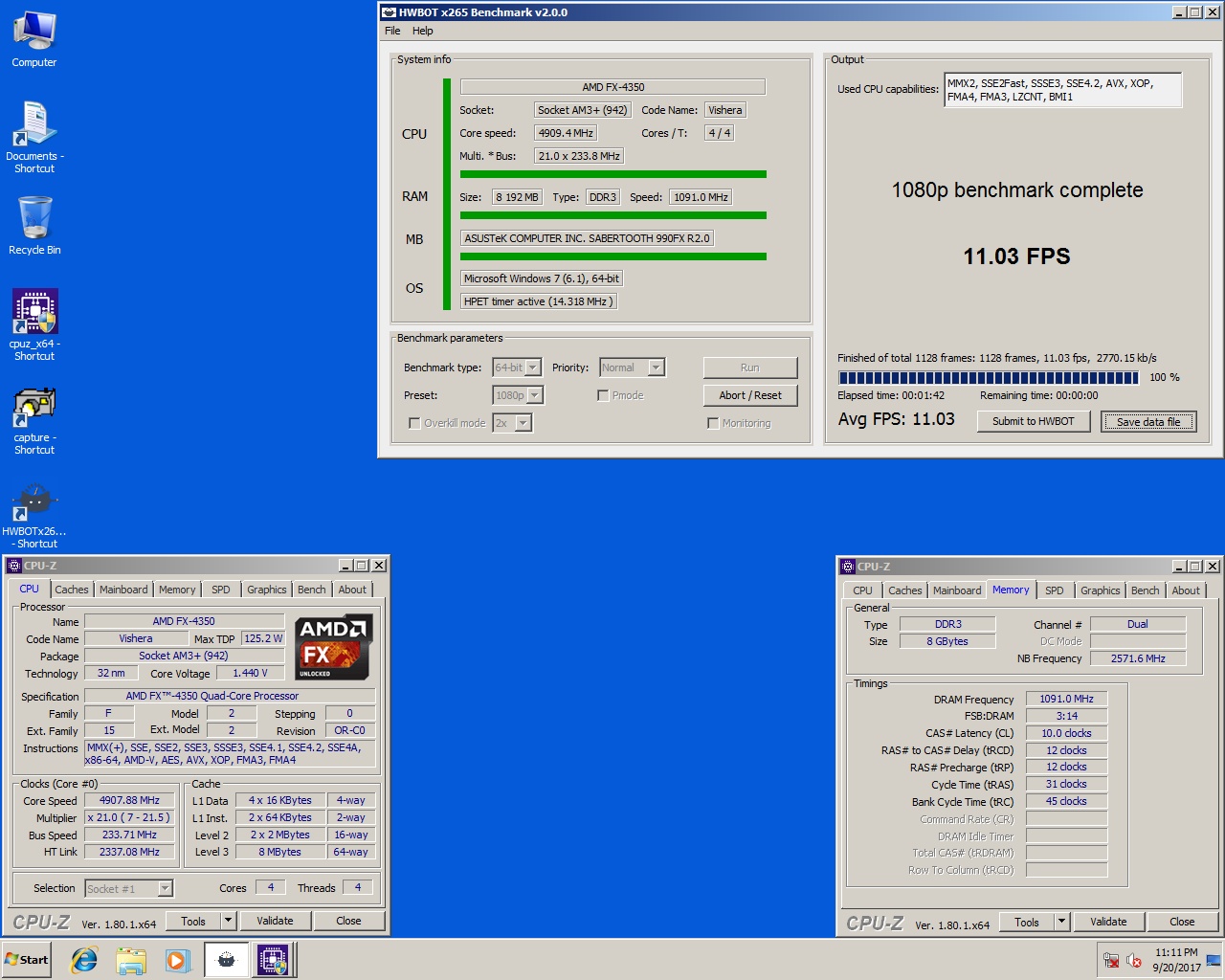Click the HWBOT x265 title bar icon
Screen dimensions: 1225x980
(389, 12)
